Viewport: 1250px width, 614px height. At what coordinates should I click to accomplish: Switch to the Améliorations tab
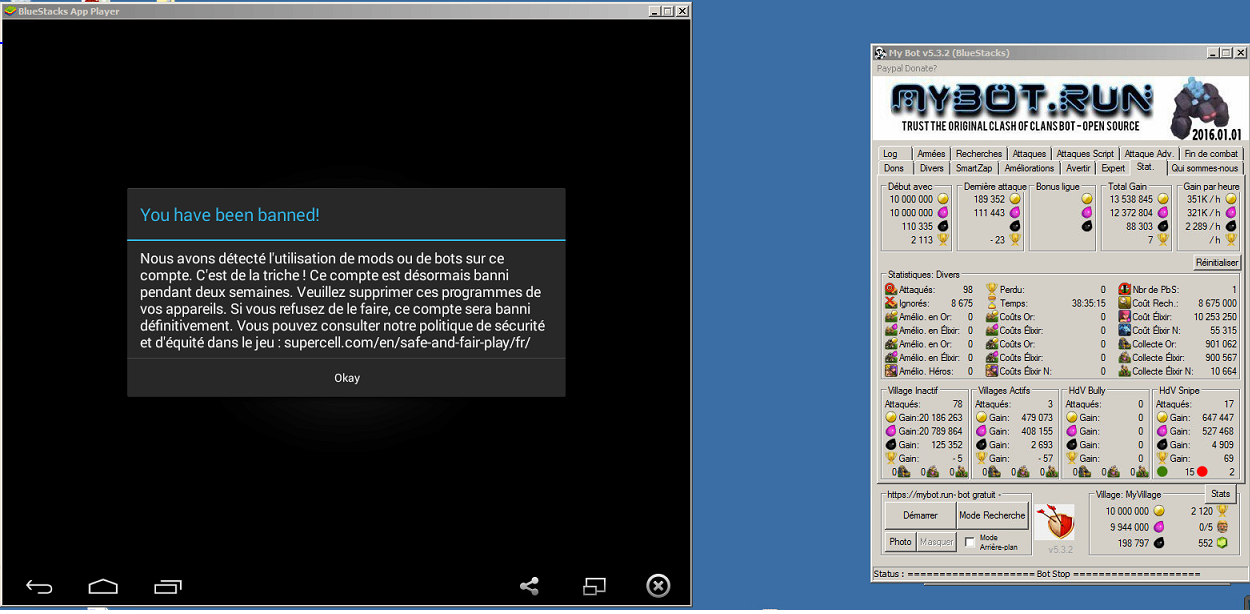pyautogui.click(x=1029, y=168)
